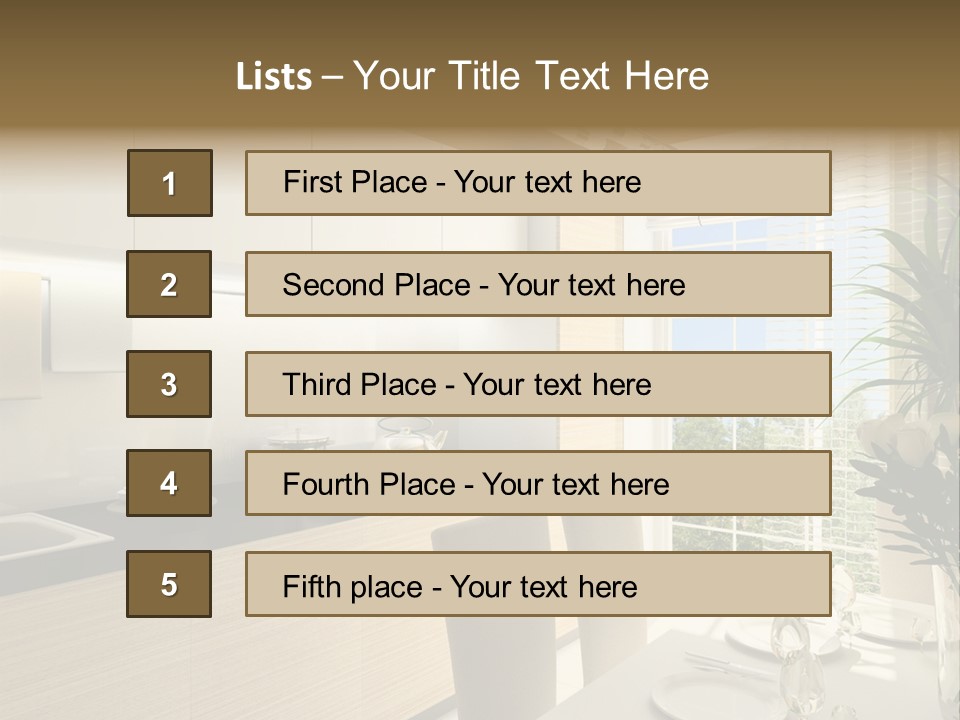Select the number 4 square
Viewport: 960px width, 720px height.
point(169,483)
